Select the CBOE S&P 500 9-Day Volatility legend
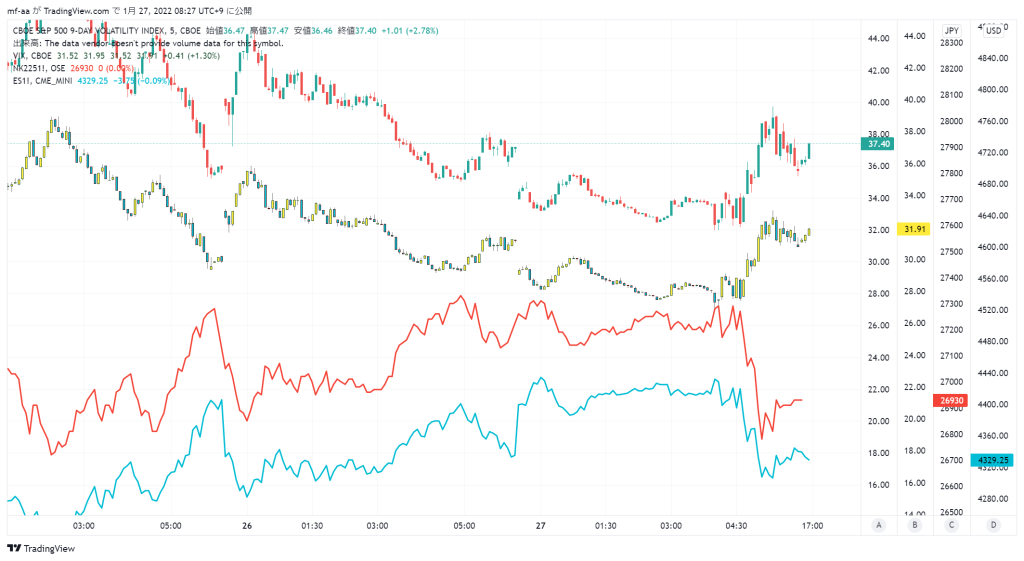The image size is (1024, 561). (x=106, y=31)
